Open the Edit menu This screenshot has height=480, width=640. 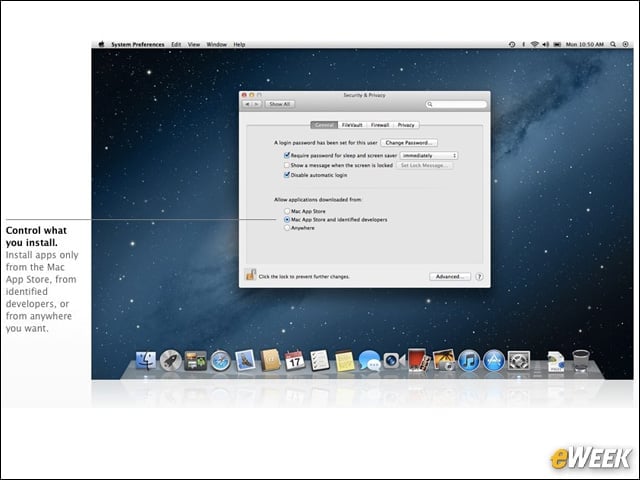[x=176, y=44]
